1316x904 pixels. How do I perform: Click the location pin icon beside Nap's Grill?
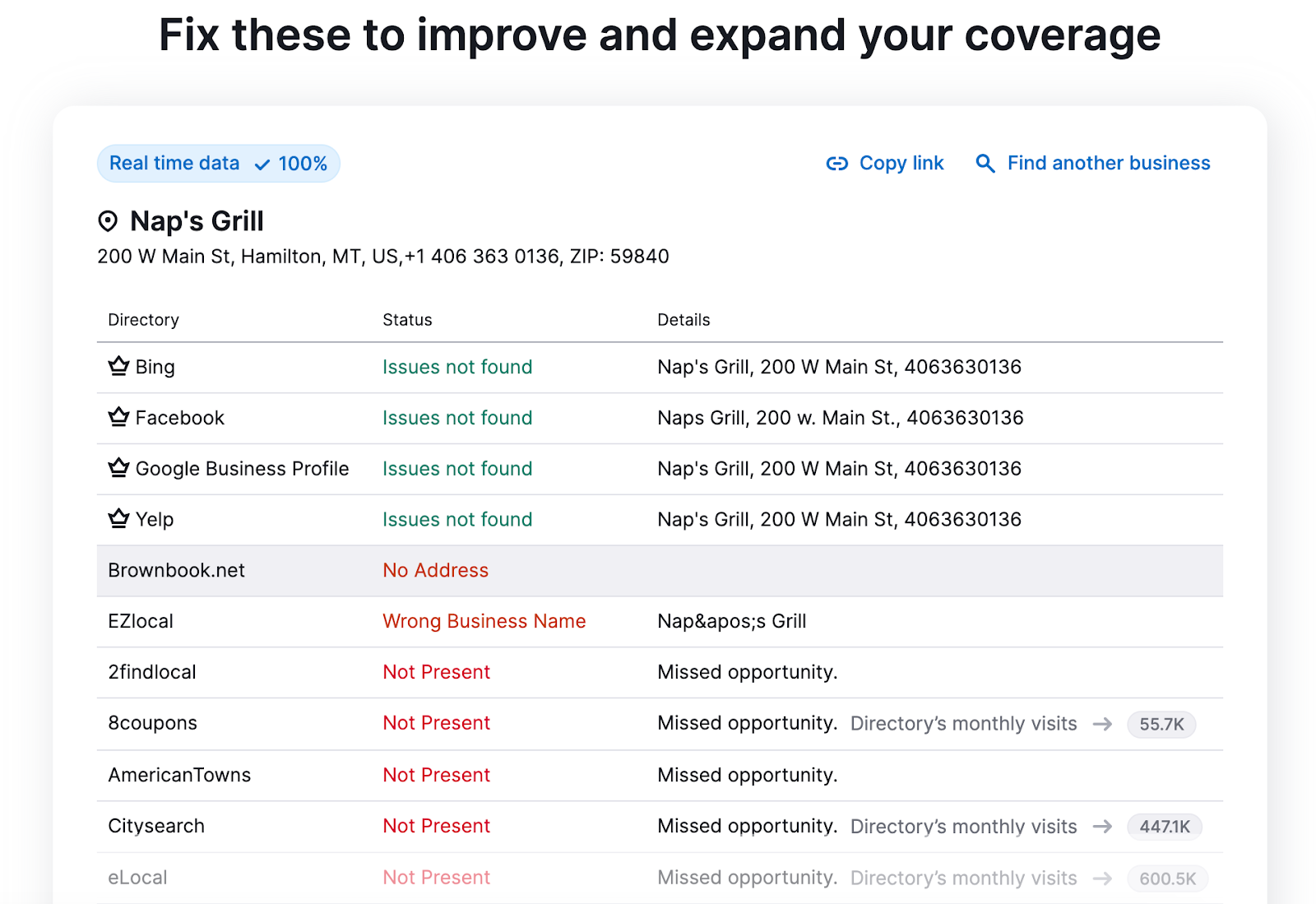pos(108,220)
